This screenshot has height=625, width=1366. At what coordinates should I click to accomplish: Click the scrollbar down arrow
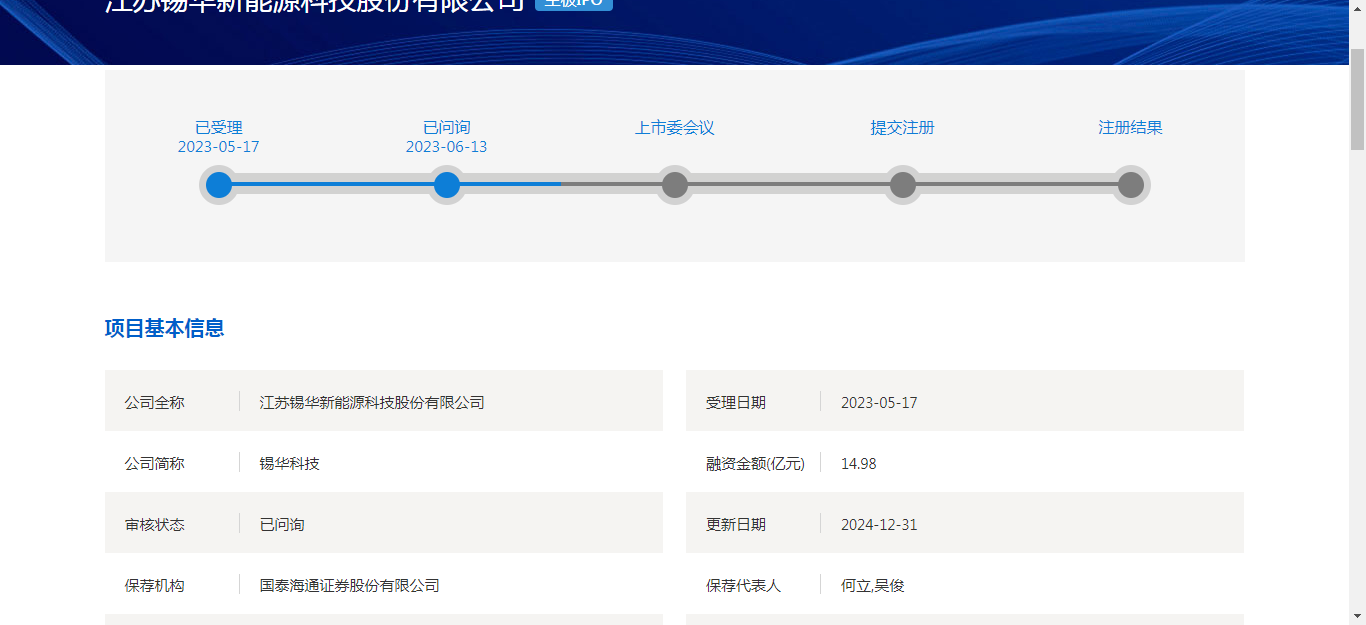click(x=1357, y=616)
